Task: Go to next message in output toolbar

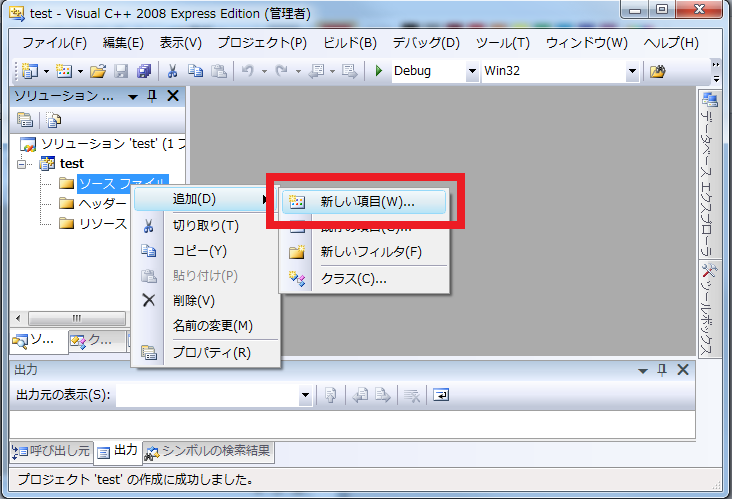Action: click(x=382, y=396)
